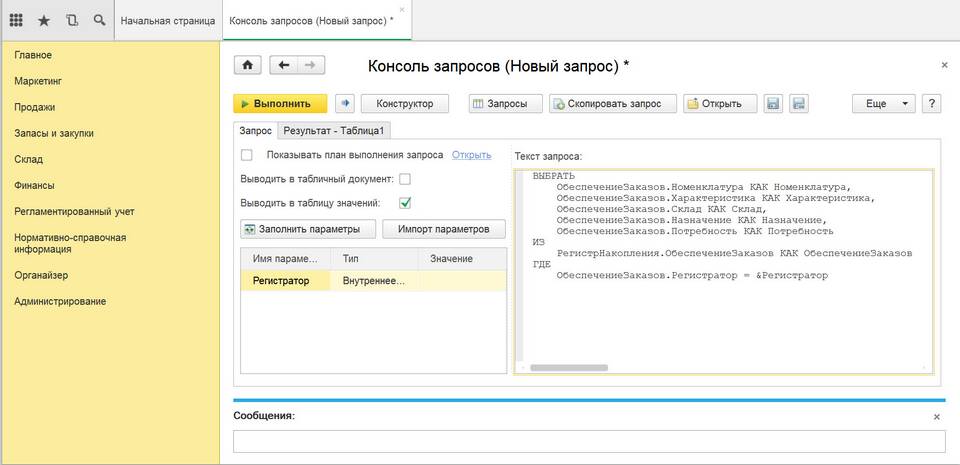
Task: Open Склад section
Action: (28, 159)
